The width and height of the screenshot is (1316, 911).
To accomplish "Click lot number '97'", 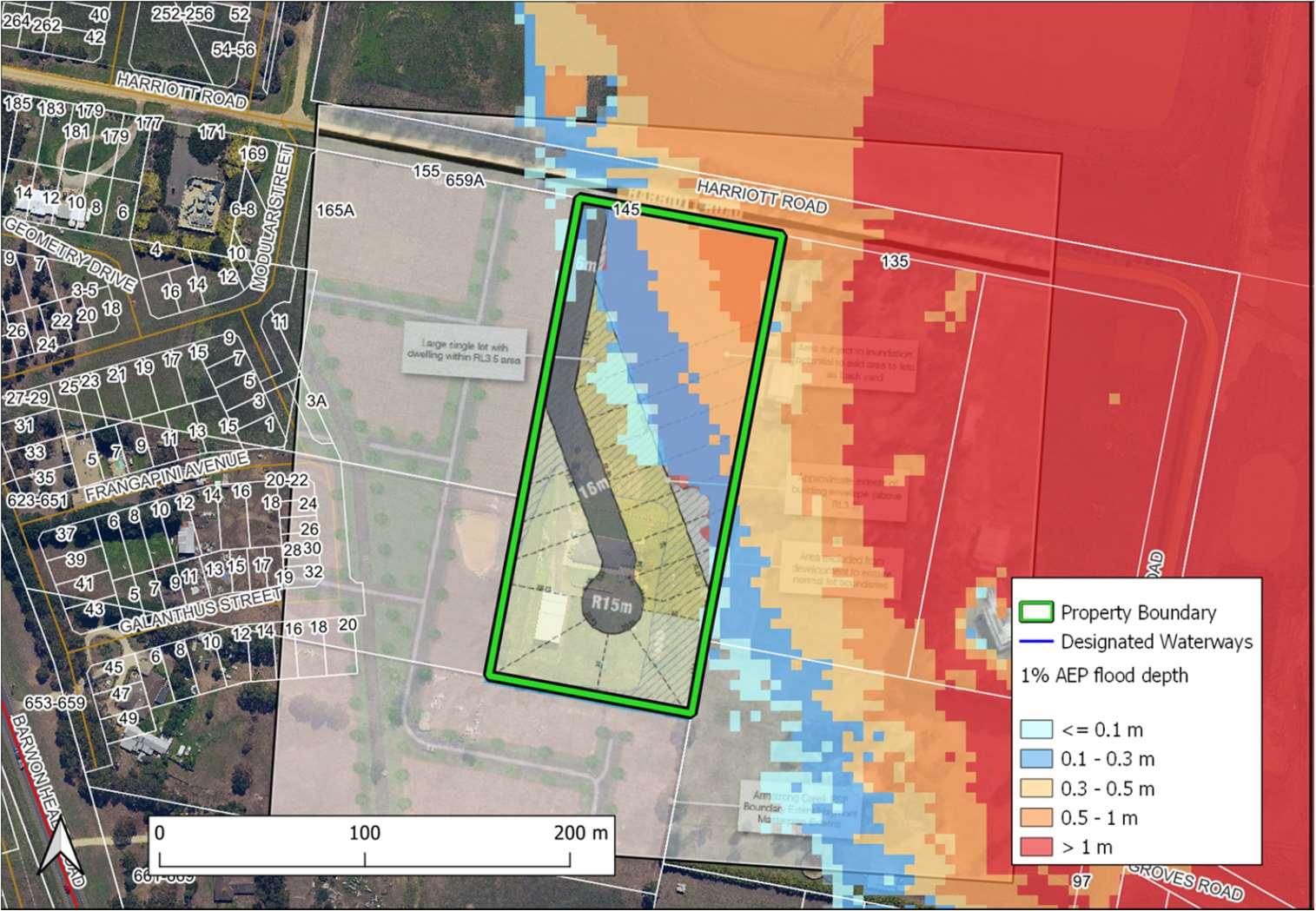I will [1082, 882].
